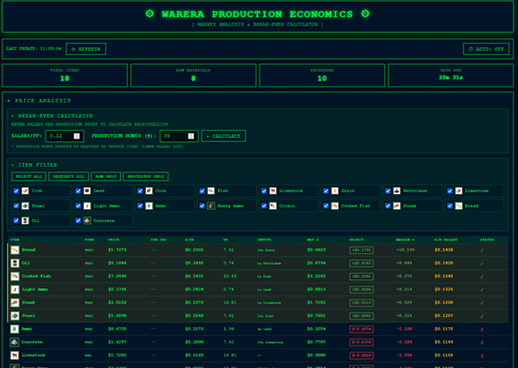
Task: Click the Heavy Ammo icon in item filter
Action: (211, 206)
